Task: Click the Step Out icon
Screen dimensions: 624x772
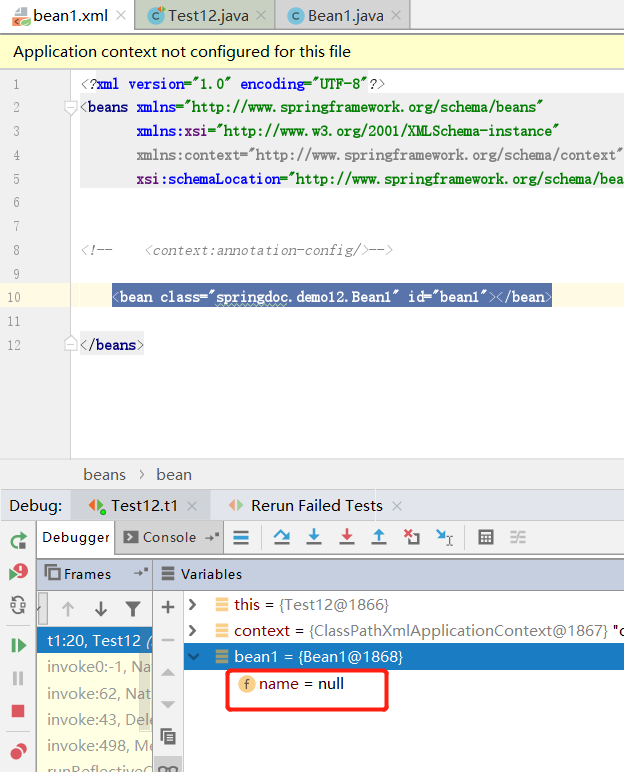Action: [379, 537]
